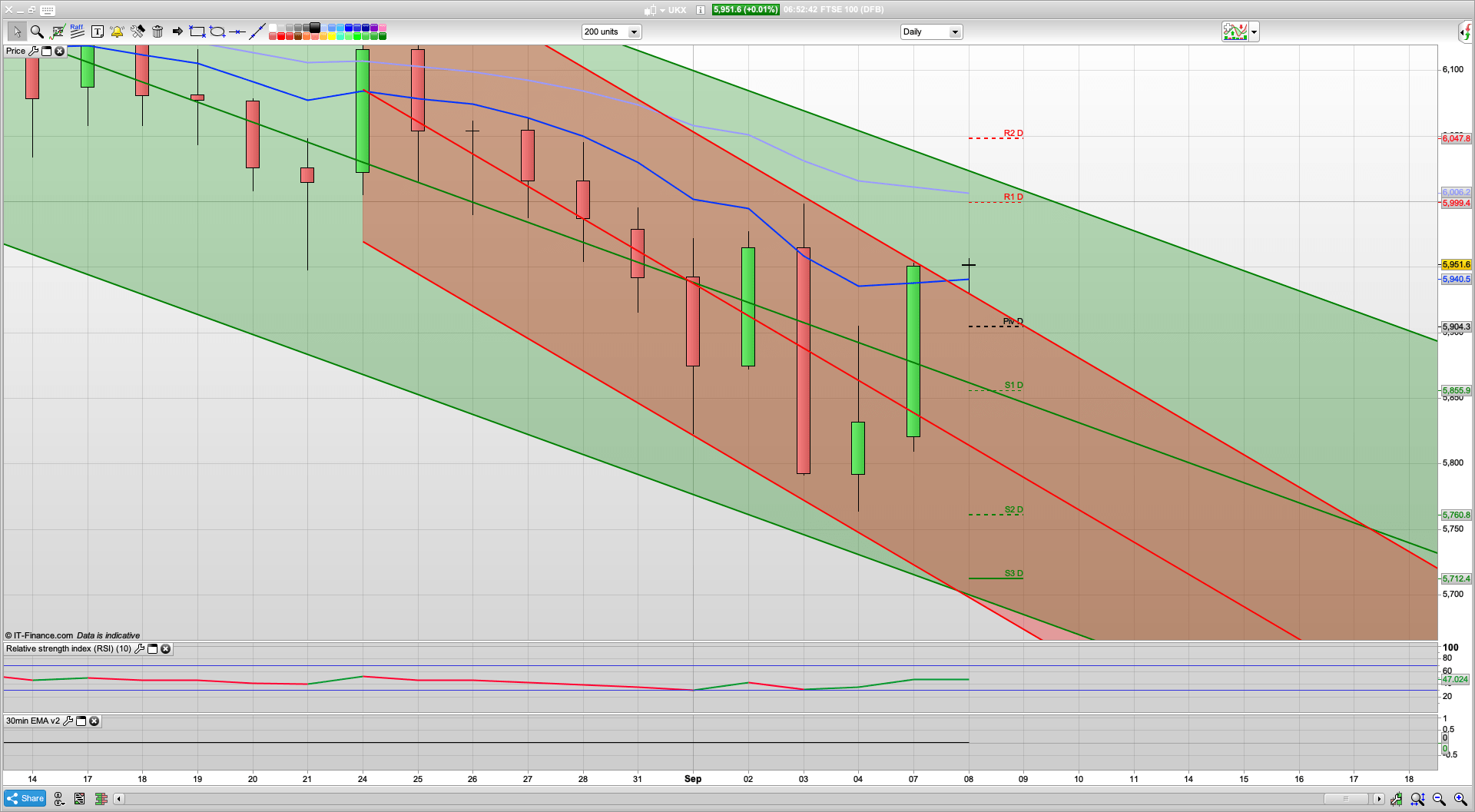Open the UKX instrument menu
Image resolution: width=1475 pixels, height=812 pixels.
665,11
